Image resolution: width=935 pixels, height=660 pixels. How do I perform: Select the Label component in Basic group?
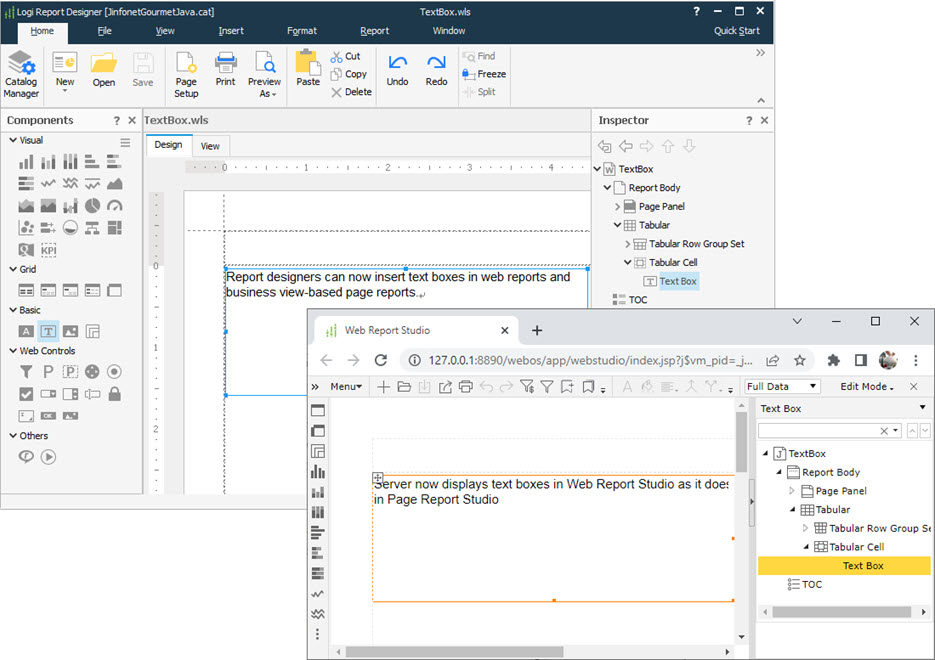26,331
